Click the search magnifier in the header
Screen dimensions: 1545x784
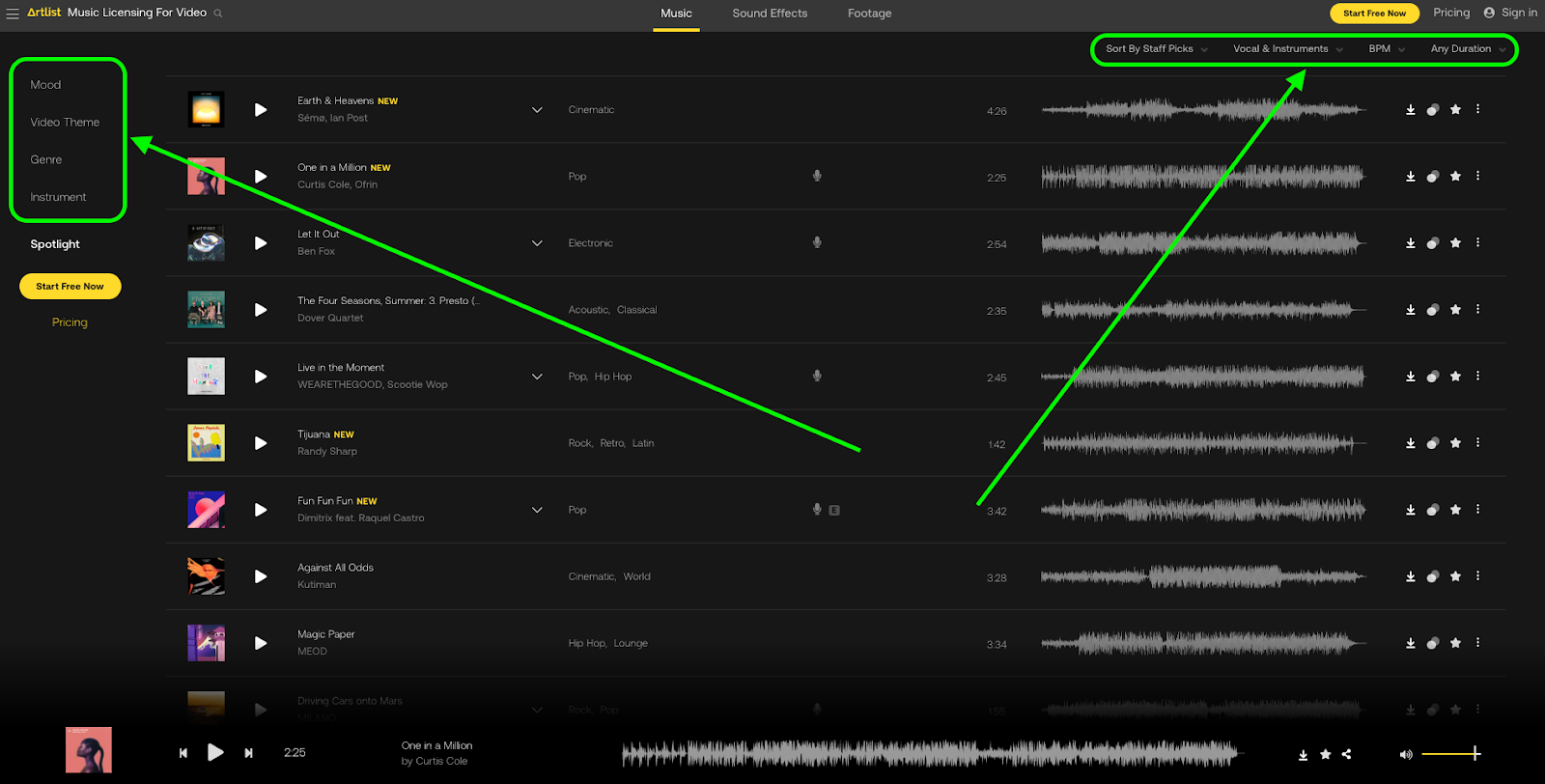coord(218,14)
